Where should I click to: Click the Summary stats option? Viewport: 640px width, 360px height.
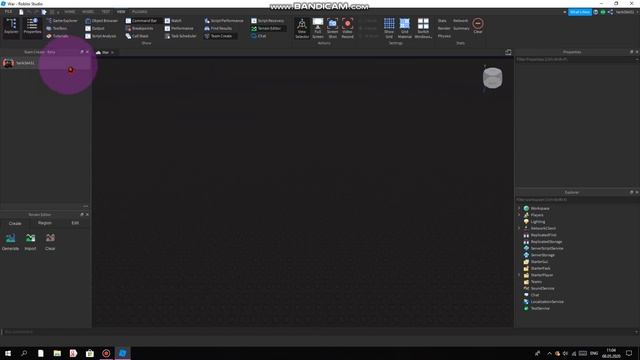[x=461, y=28]
